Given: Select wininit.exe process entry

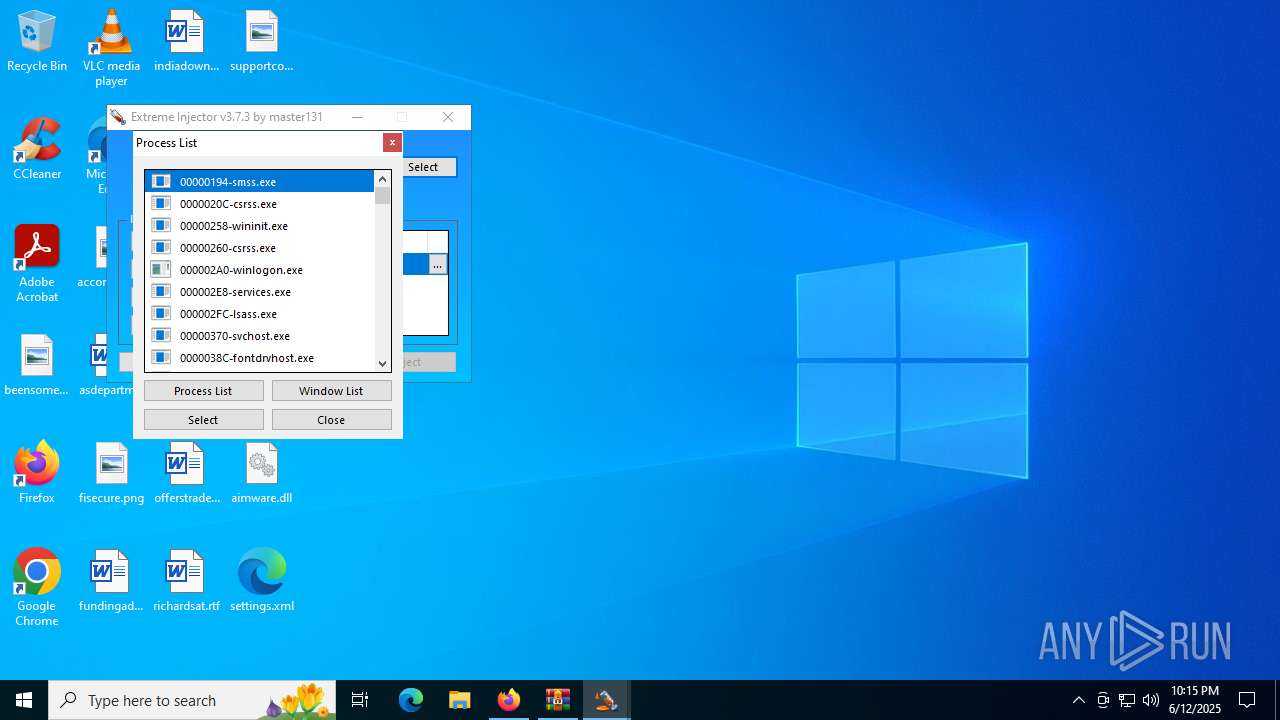Looking at the screenshot, I should (259, 226).
